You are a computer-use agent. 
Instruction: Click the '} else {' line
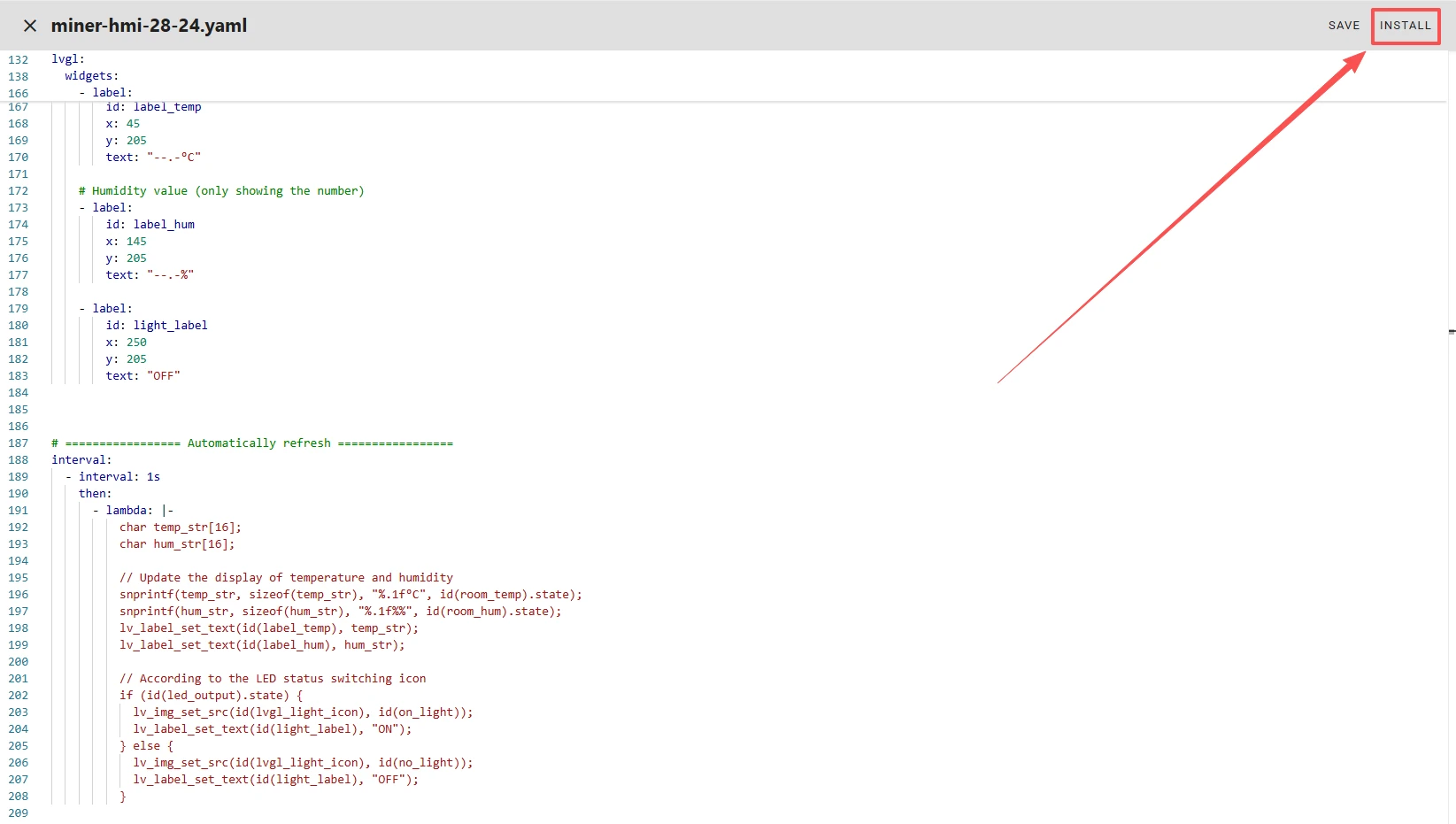pyautogui.click(x=147, y=746)
